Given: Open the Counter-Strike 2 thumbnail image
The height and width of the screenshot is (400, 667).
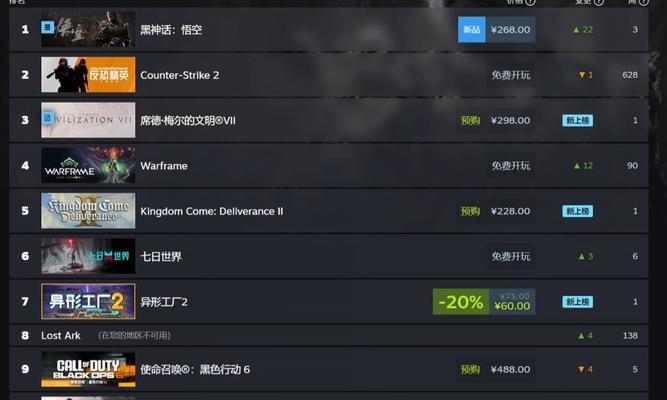Looking at the screenshot, I should point(88,74).
